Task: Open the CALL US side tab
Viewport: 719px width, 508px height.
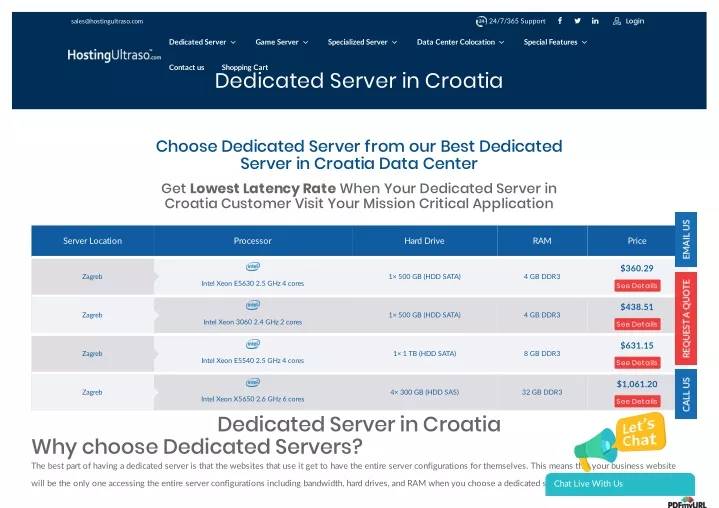Action: tap(686, 394)
